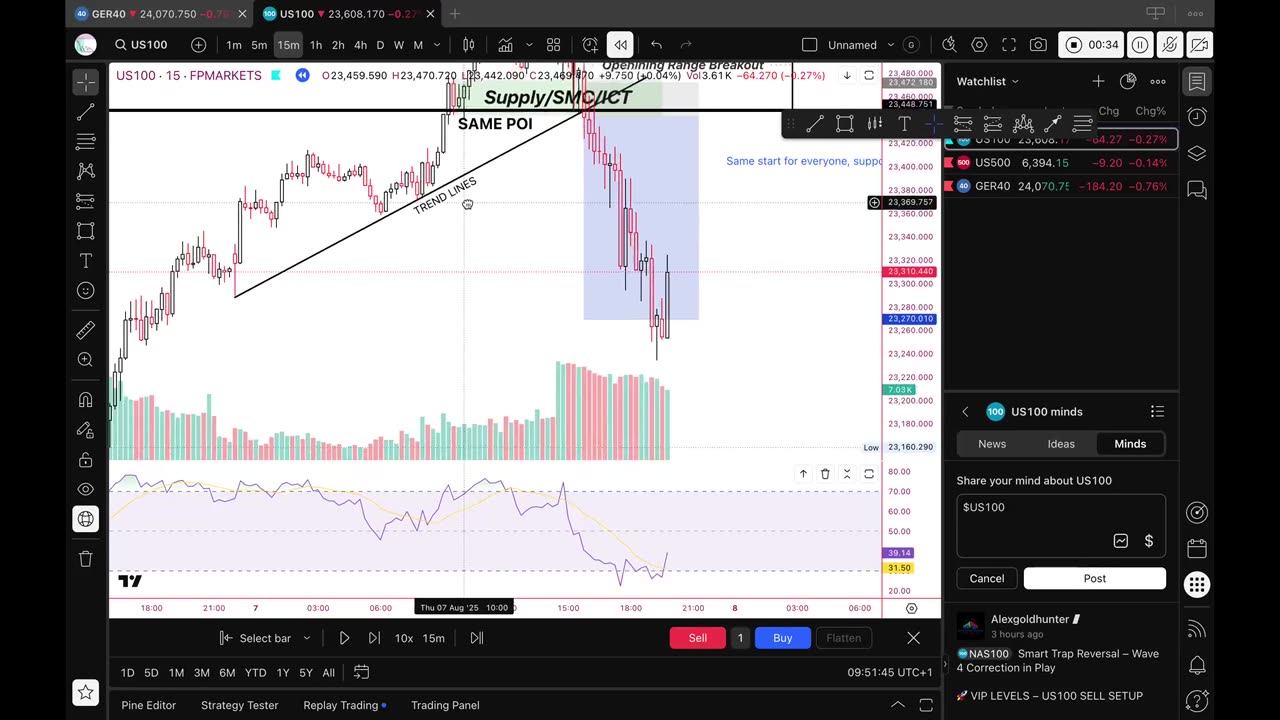Toggle hide all drawings eye icon
The width and height of the screenshot is (1280, 720).
(x=86, y=489)
